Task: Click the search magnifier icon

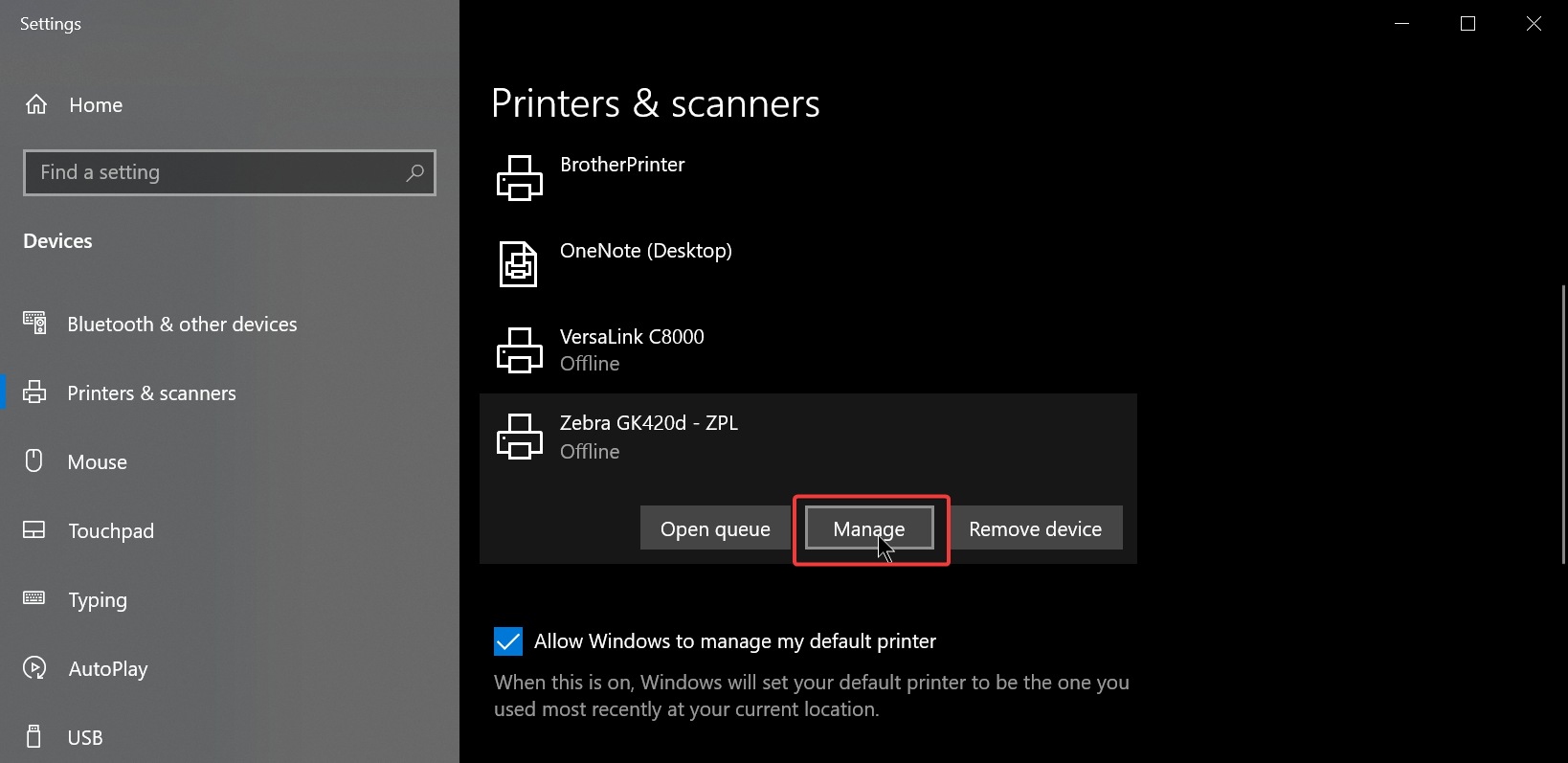Action: (414, 172)
